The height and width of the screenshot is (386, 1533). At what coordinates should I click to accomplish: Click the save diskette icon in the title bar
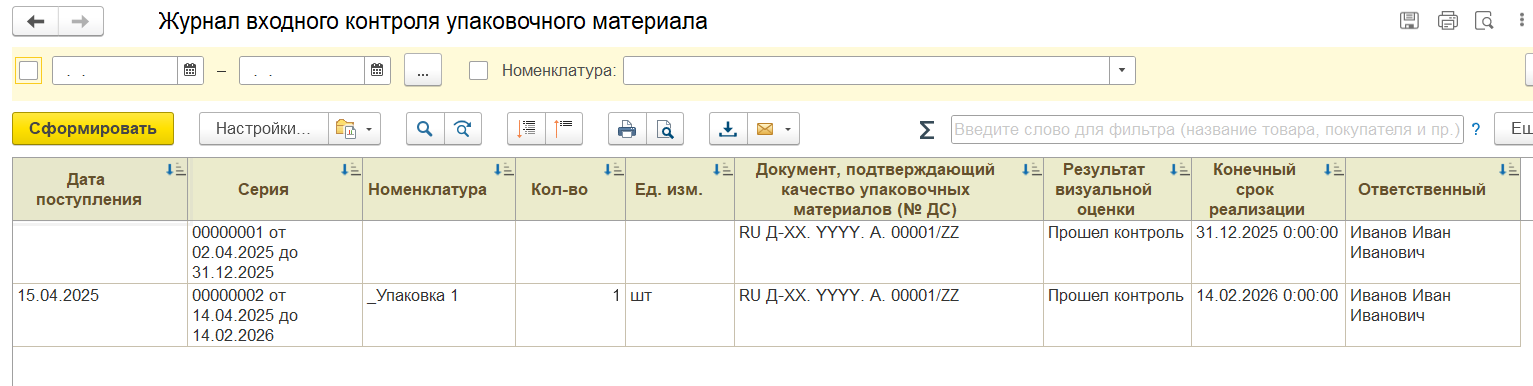[1410, 21]
